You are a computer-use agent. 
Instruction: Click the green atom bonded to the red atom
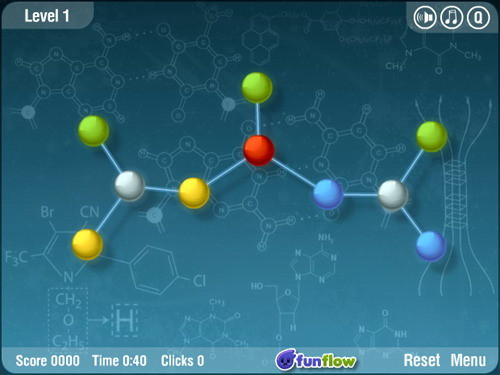coord(257,88)
